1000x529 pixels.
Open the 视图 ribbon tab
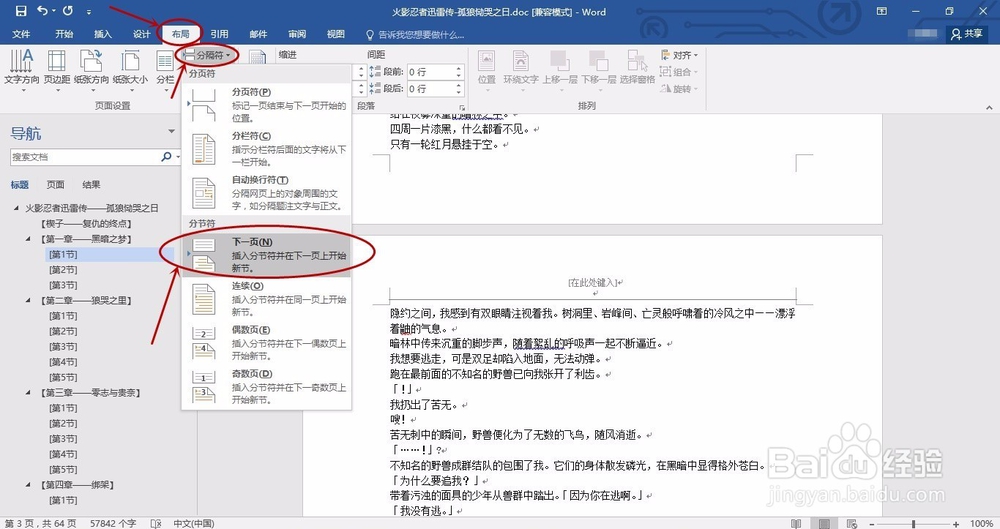(336, 34)
